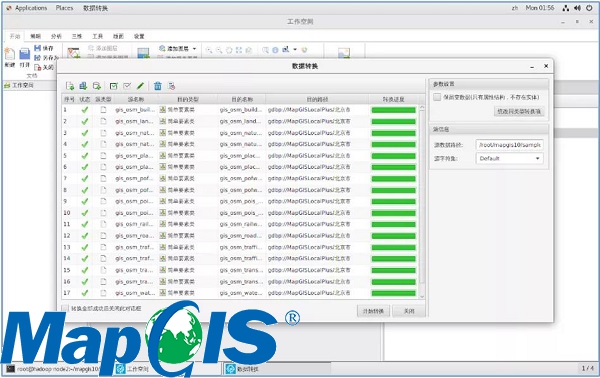Click destination name gis_osm_land... in row 2
600x378 pixels.
click(x=241, y=121)
